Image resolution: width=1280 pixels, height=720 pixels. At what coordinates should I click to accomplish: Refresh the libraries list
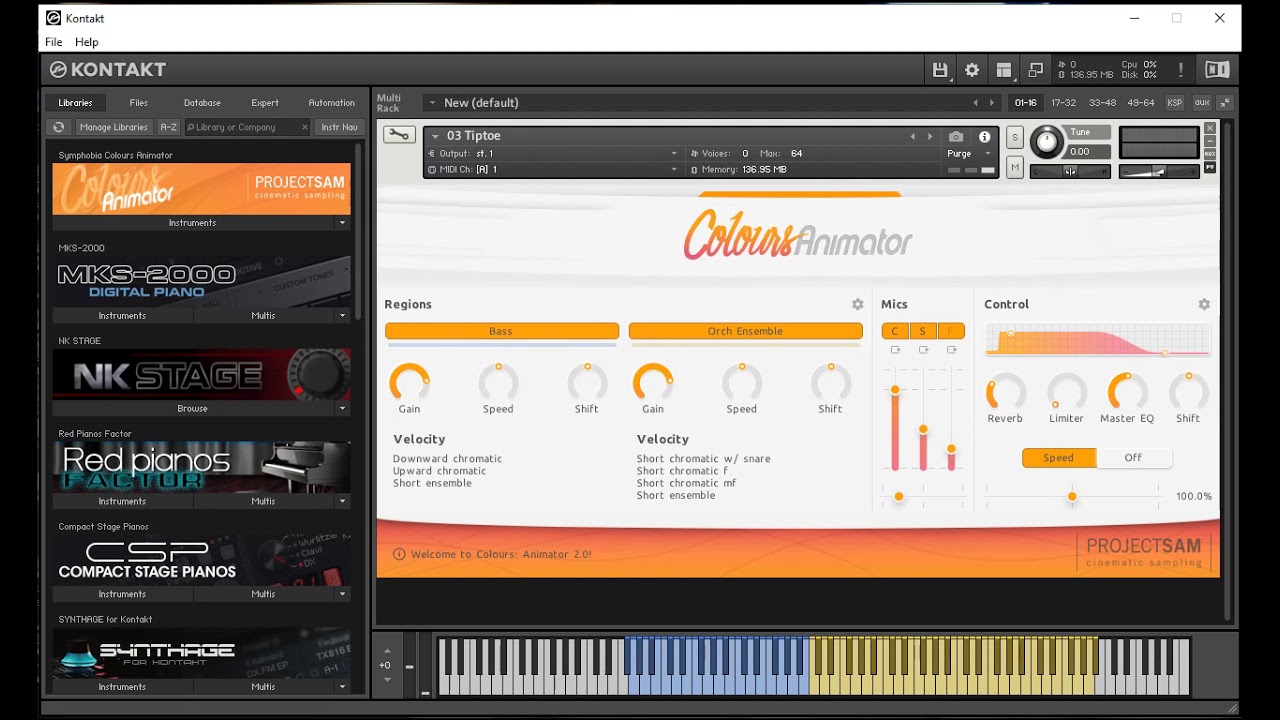point(59,127)
